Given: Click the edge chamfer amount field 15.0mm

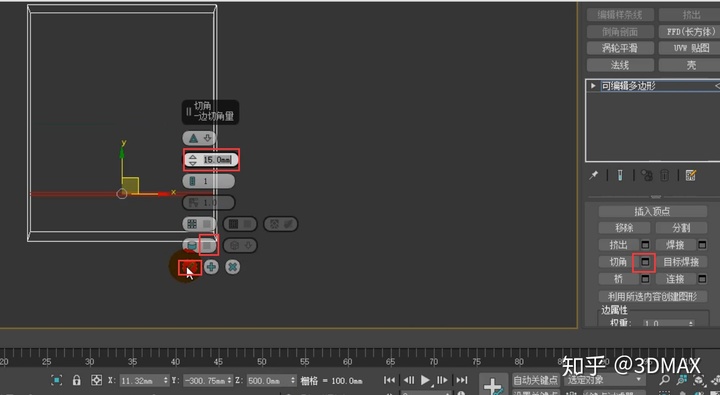Looking at the screenshot, I should click(x=218, y=159).
